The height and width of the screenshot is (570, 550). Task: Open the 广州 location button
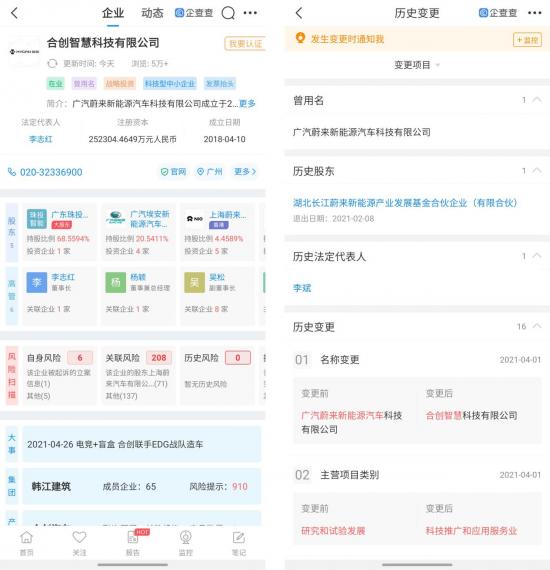[210, 172]
